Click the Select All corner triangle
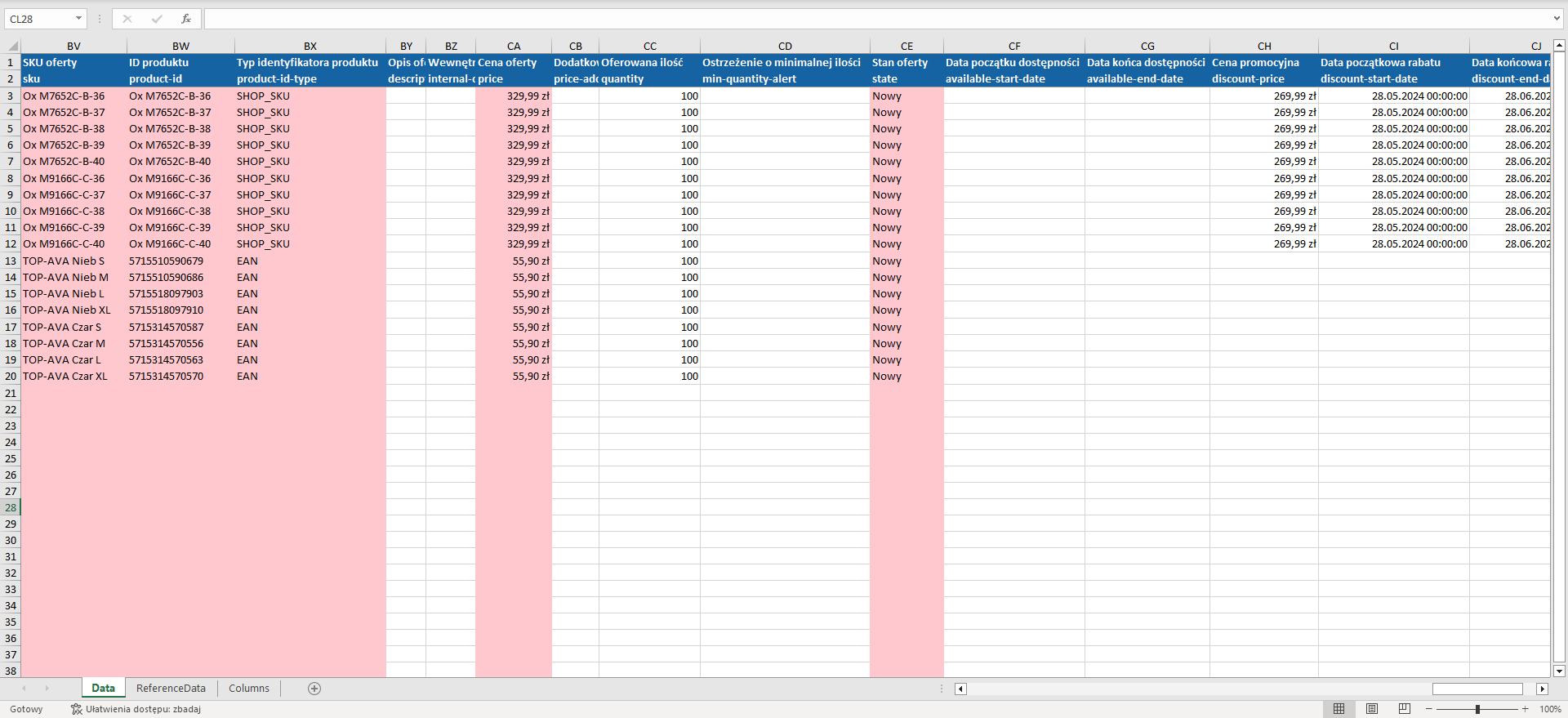Image resolution: width=1568 pixels, height=718 pixels. (13, 47)
